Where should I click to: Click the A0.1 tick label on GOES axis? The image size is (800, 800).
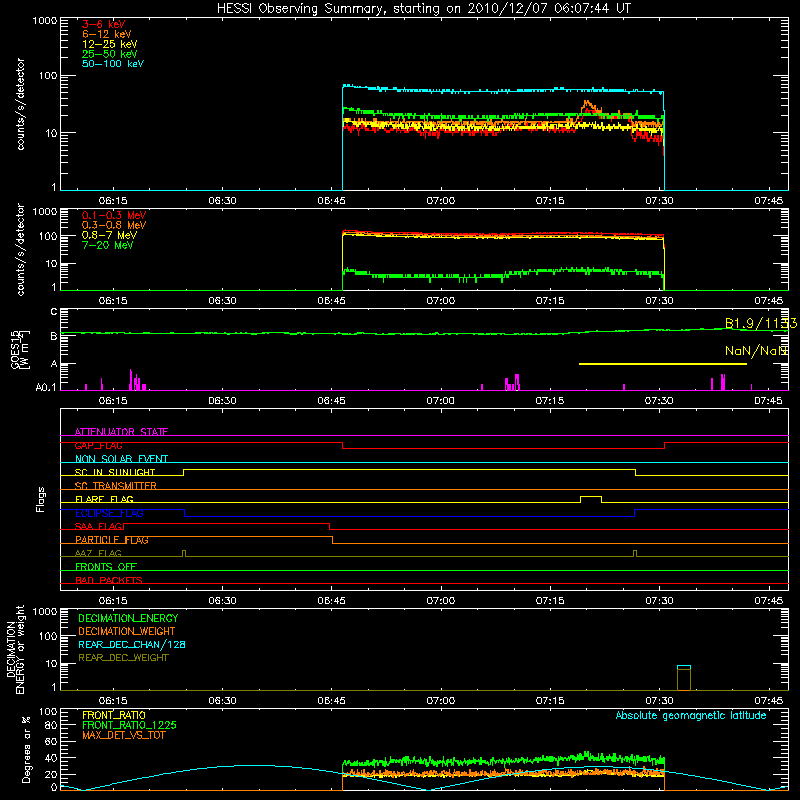(x=45, y=388)
